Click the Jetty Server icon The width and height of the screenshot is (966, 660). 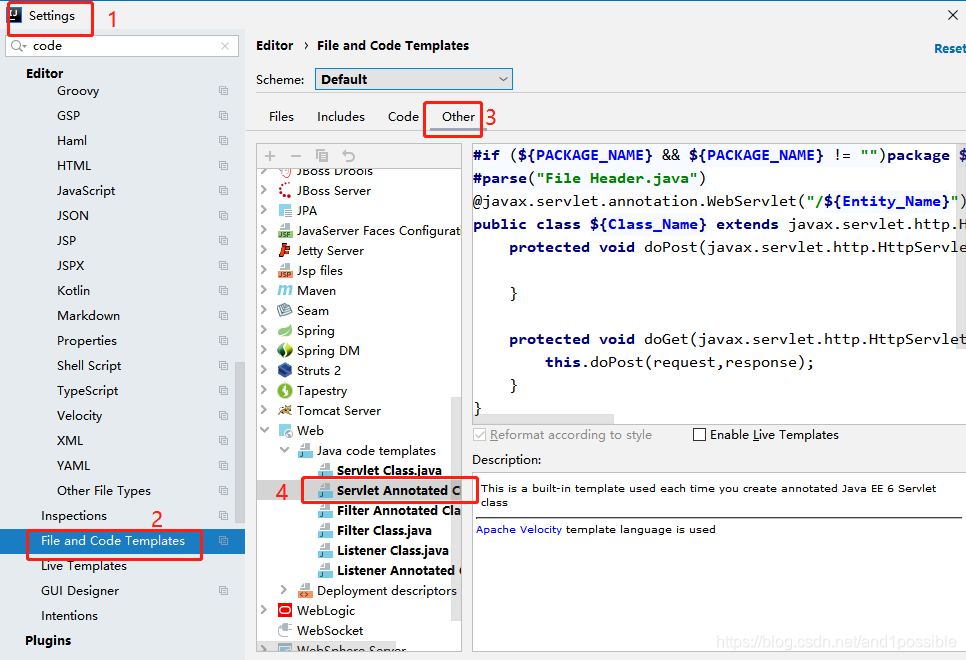click(285, 250)
